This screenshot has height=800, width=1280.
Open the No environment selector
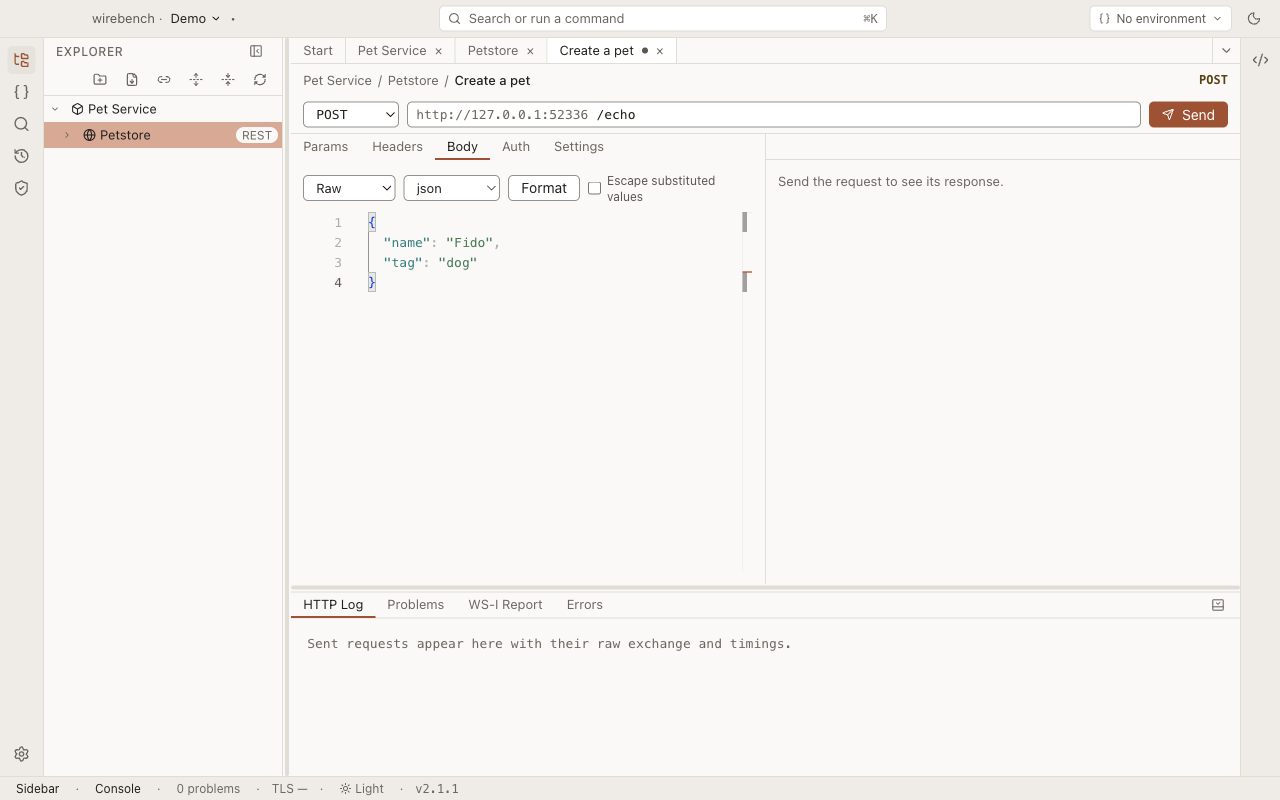point(1160,18)
